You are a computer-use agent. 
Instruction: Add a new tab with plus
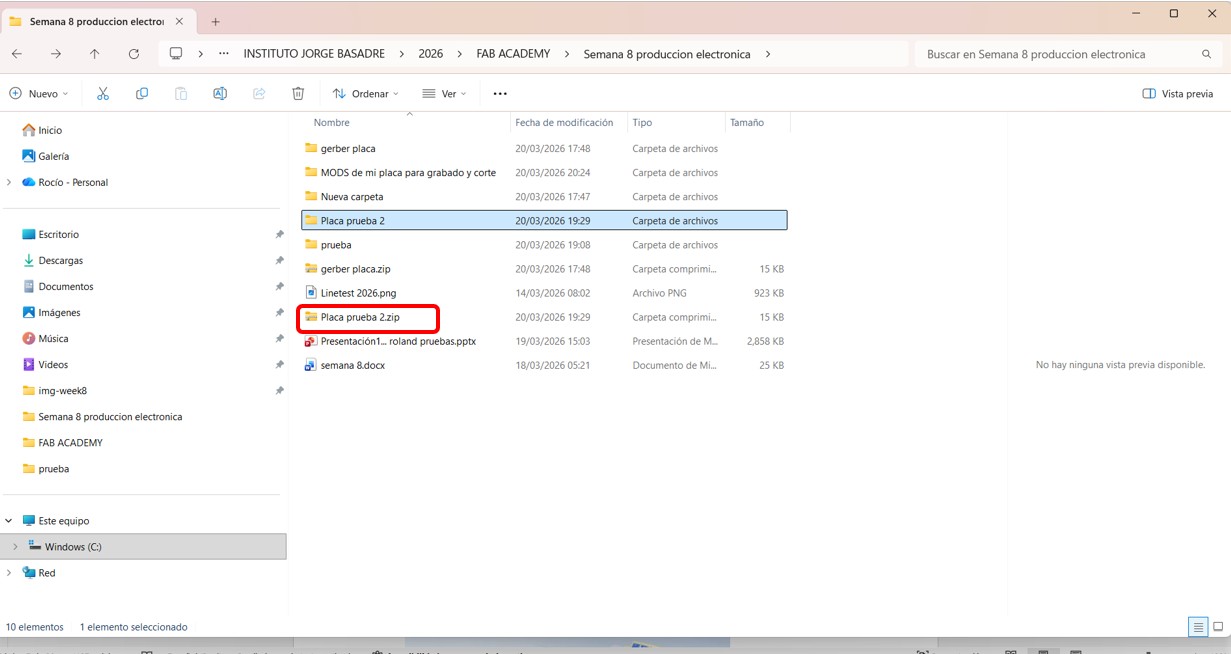(x=215, y=21)
